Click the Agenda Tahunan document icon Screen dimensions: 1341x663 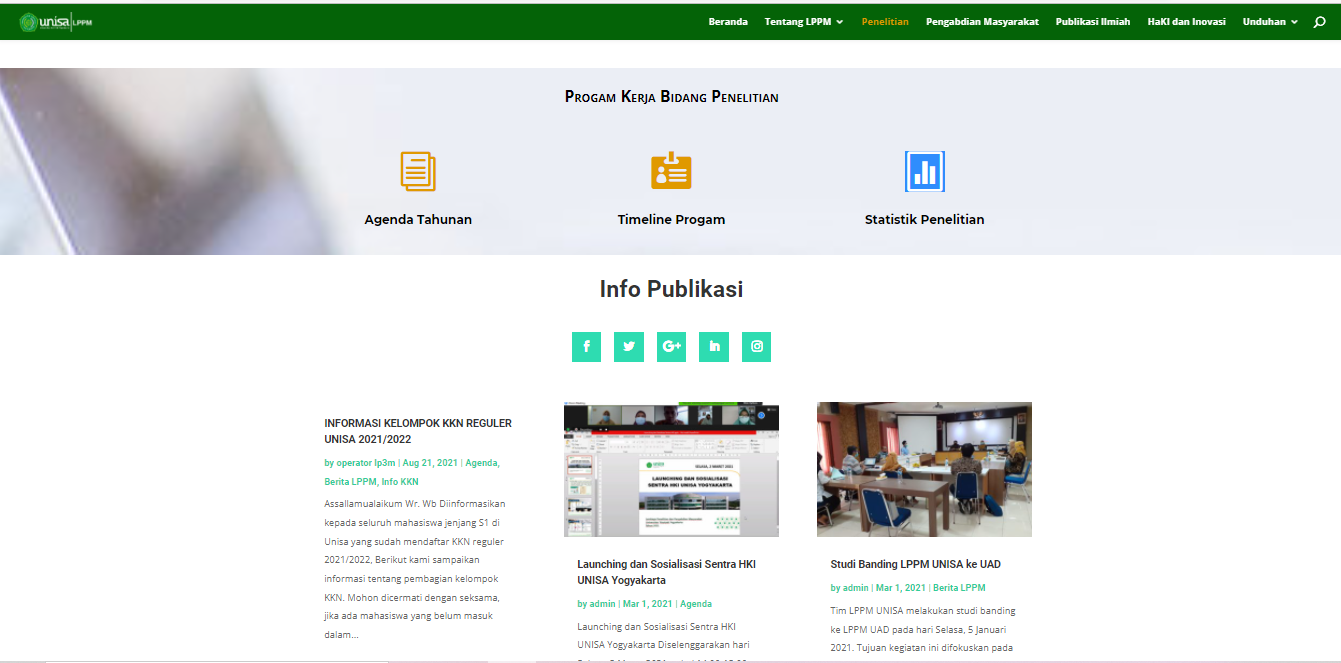(x=418, y=171)
